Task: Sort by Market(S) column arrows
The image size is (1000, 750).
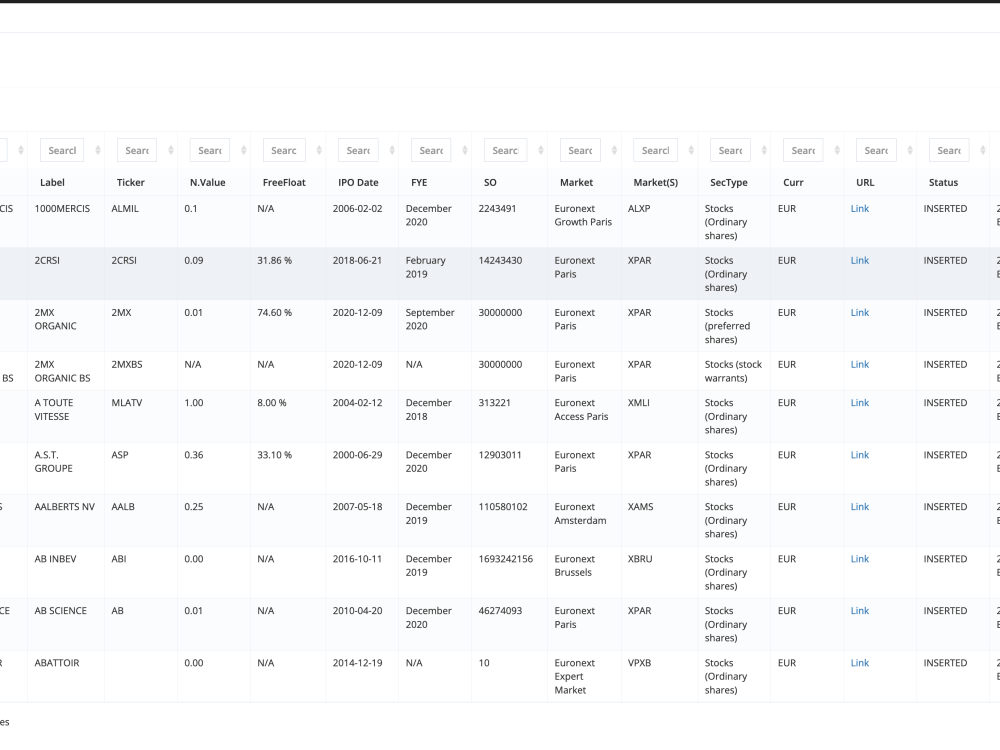Action: point(691,151)
